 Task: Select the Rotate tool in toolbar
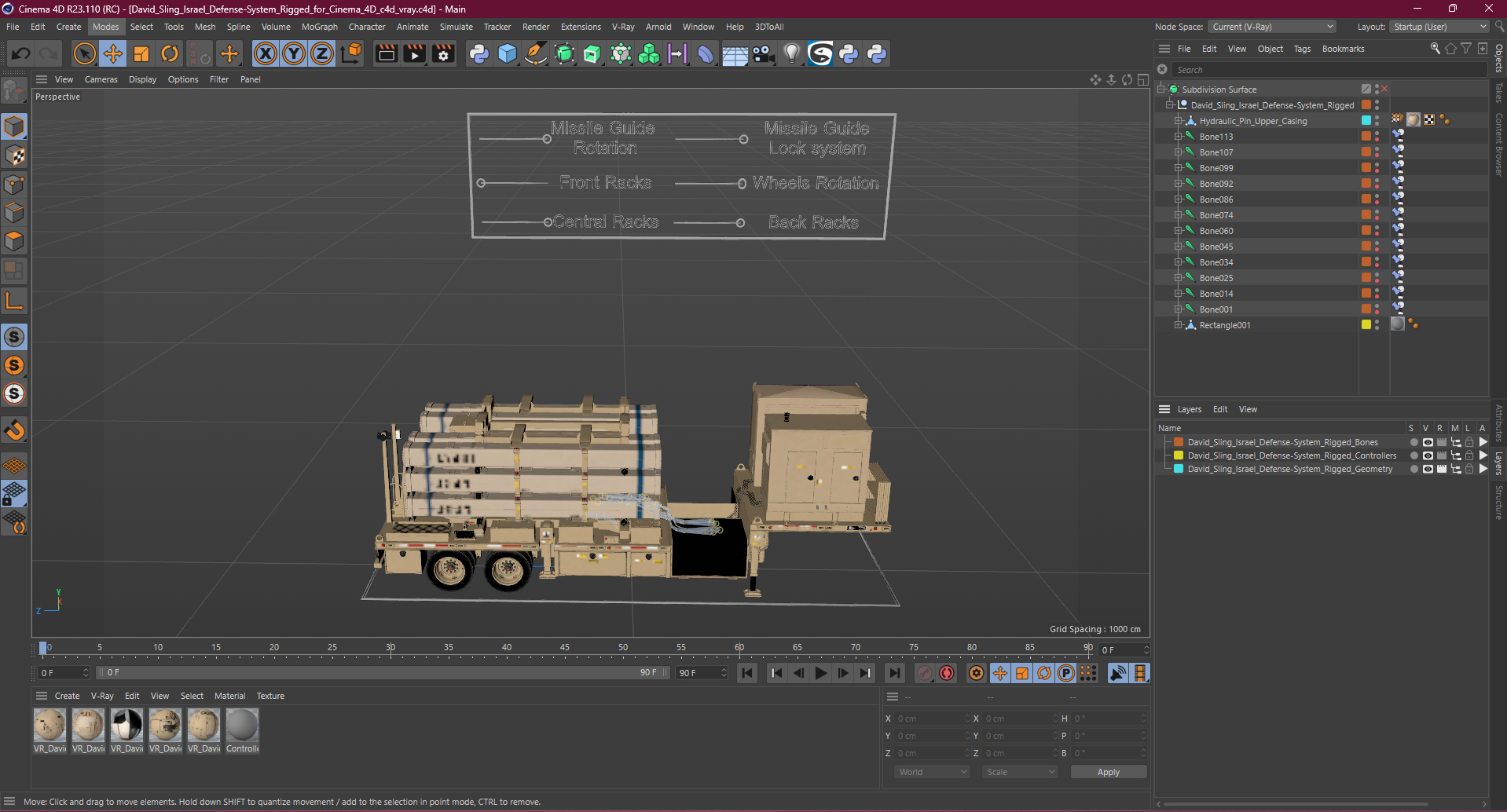tap(170, 53)
